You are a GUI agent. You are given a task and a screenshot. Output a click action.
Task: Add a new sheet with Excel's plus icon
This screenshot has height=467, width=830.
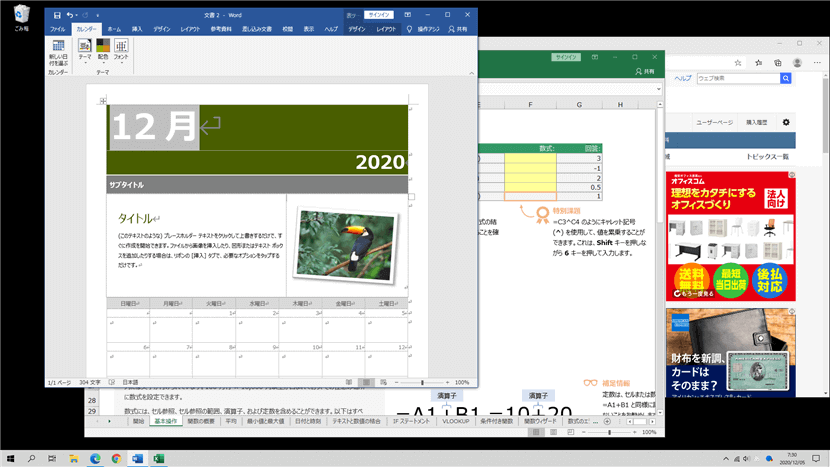coord(607,421)
